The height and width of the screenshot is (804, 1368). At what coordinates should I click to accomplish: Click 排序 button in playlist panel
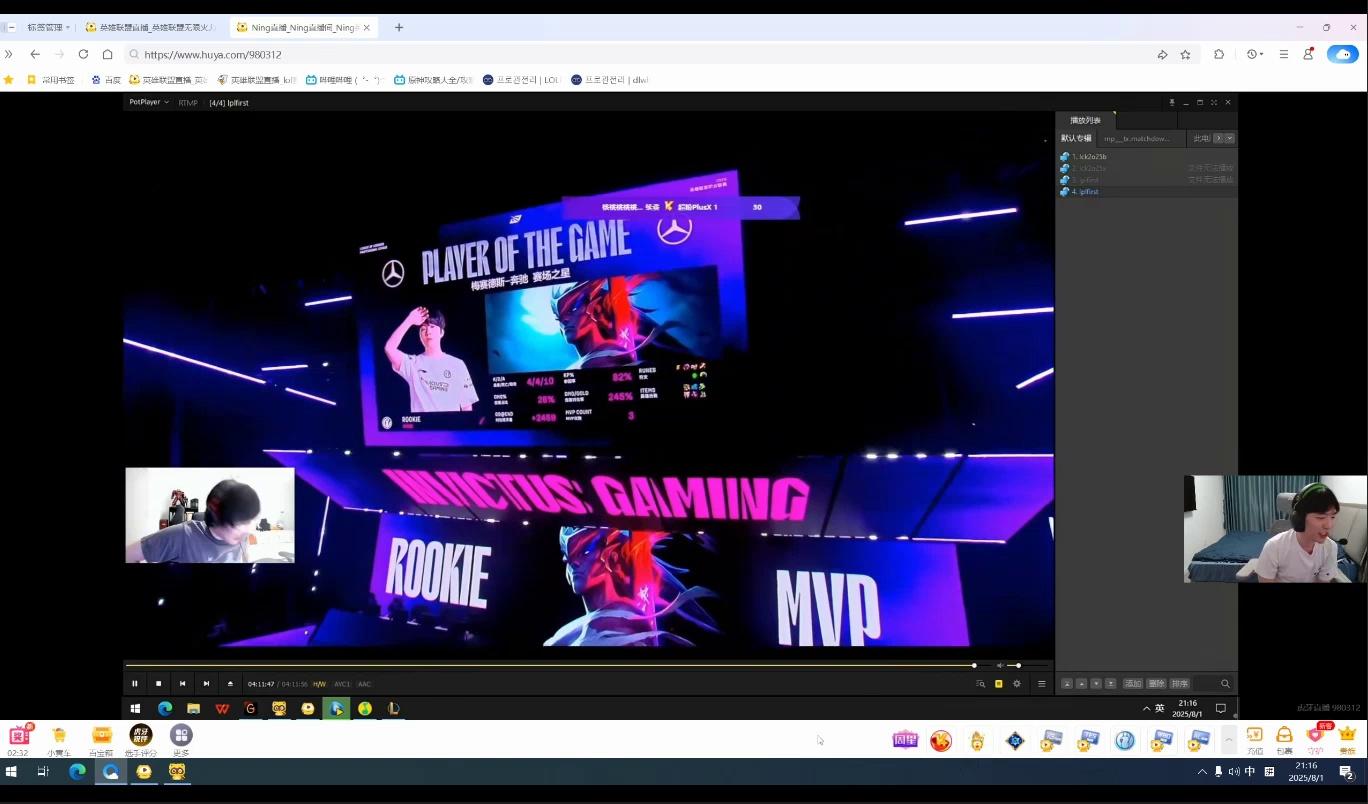[x=1180, y=684]
